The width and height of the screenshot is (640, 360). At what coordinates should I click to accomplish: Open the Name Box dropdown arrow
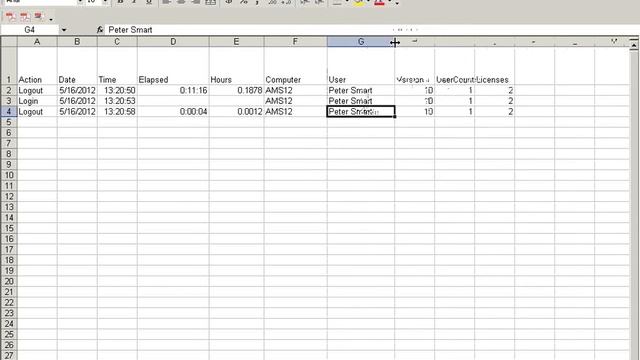[x=64, y=30]
